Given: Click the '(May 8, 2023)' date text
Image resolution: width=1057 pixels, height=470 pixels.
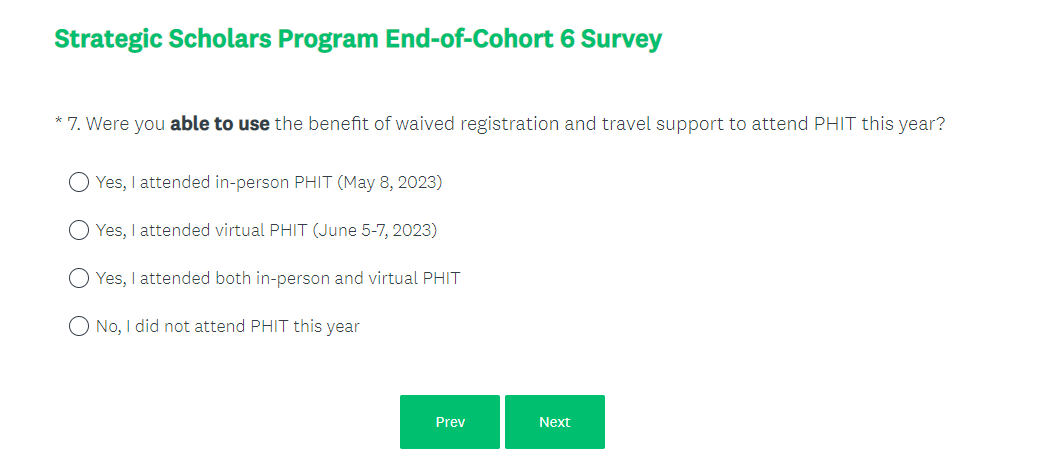Looking at the screenshot, I should (390, 182).
